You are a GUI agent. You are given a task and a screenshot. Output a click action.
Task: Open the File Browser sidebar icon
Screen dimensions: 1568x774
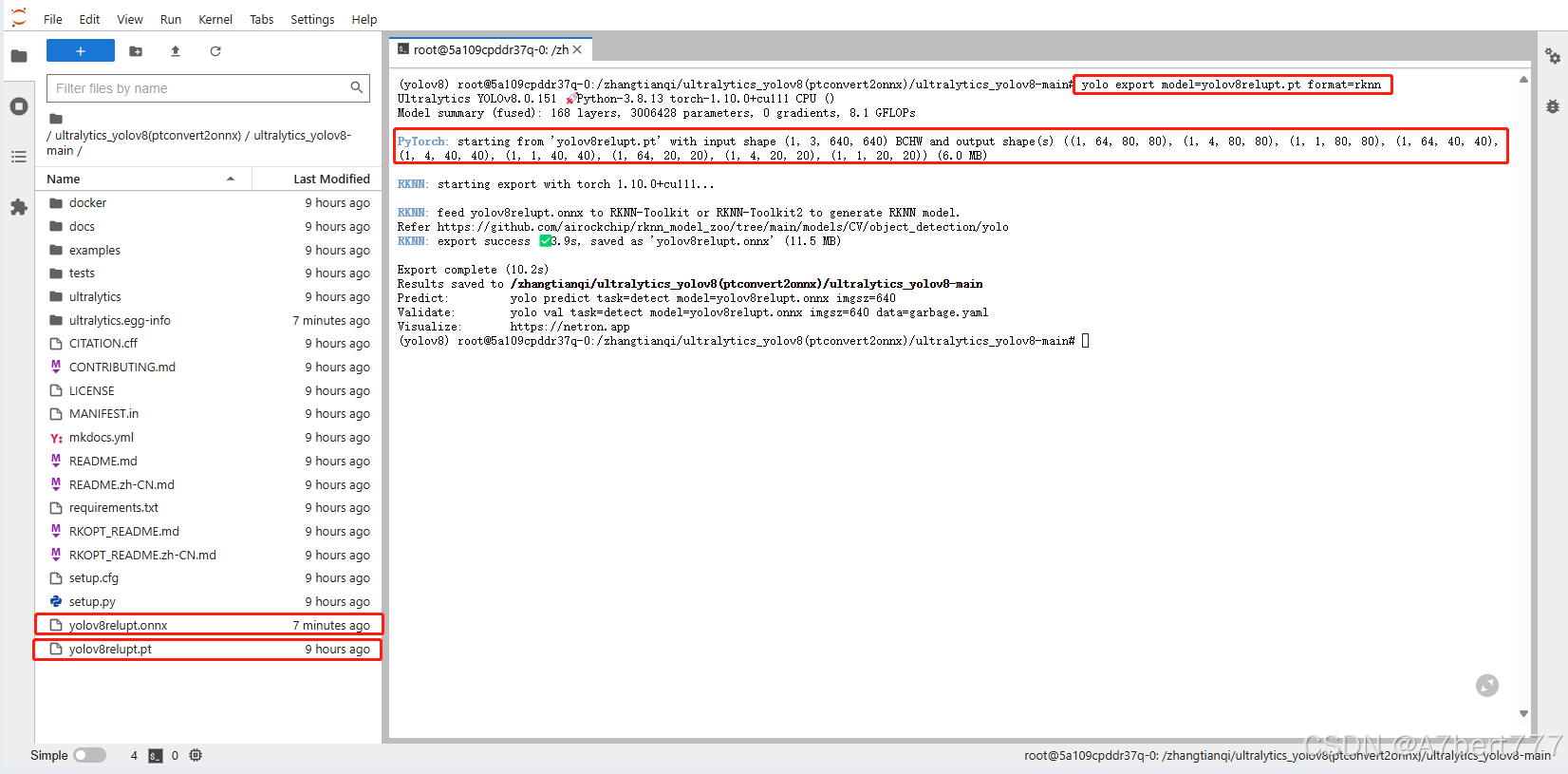point(19,56)
